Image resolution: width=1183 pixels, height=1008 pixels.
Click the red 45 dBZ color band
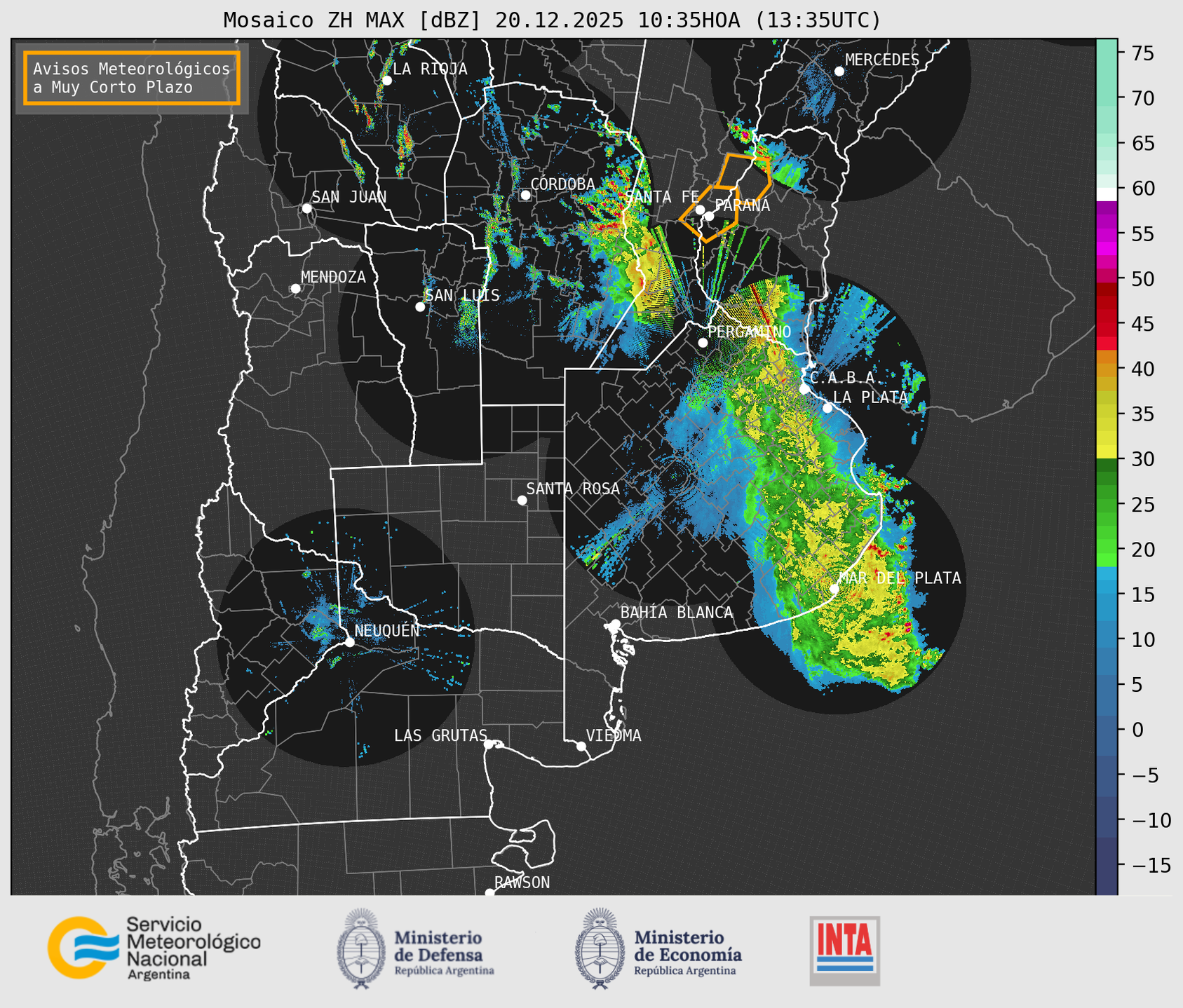pyautogui.click(x=1107, y=324)
